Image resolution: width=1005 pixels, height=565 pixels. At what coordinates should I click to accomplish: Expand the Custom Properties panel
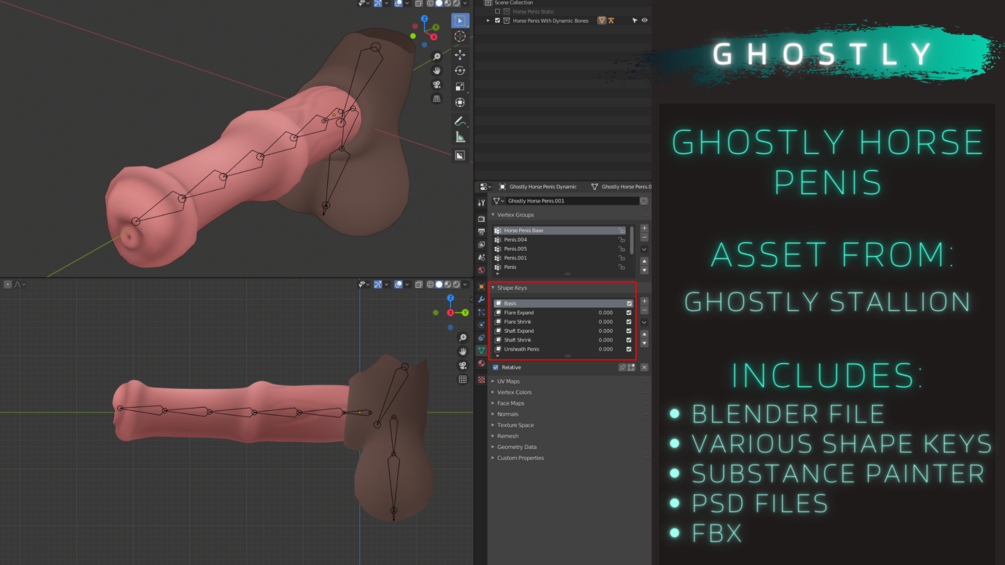[493, 457]
